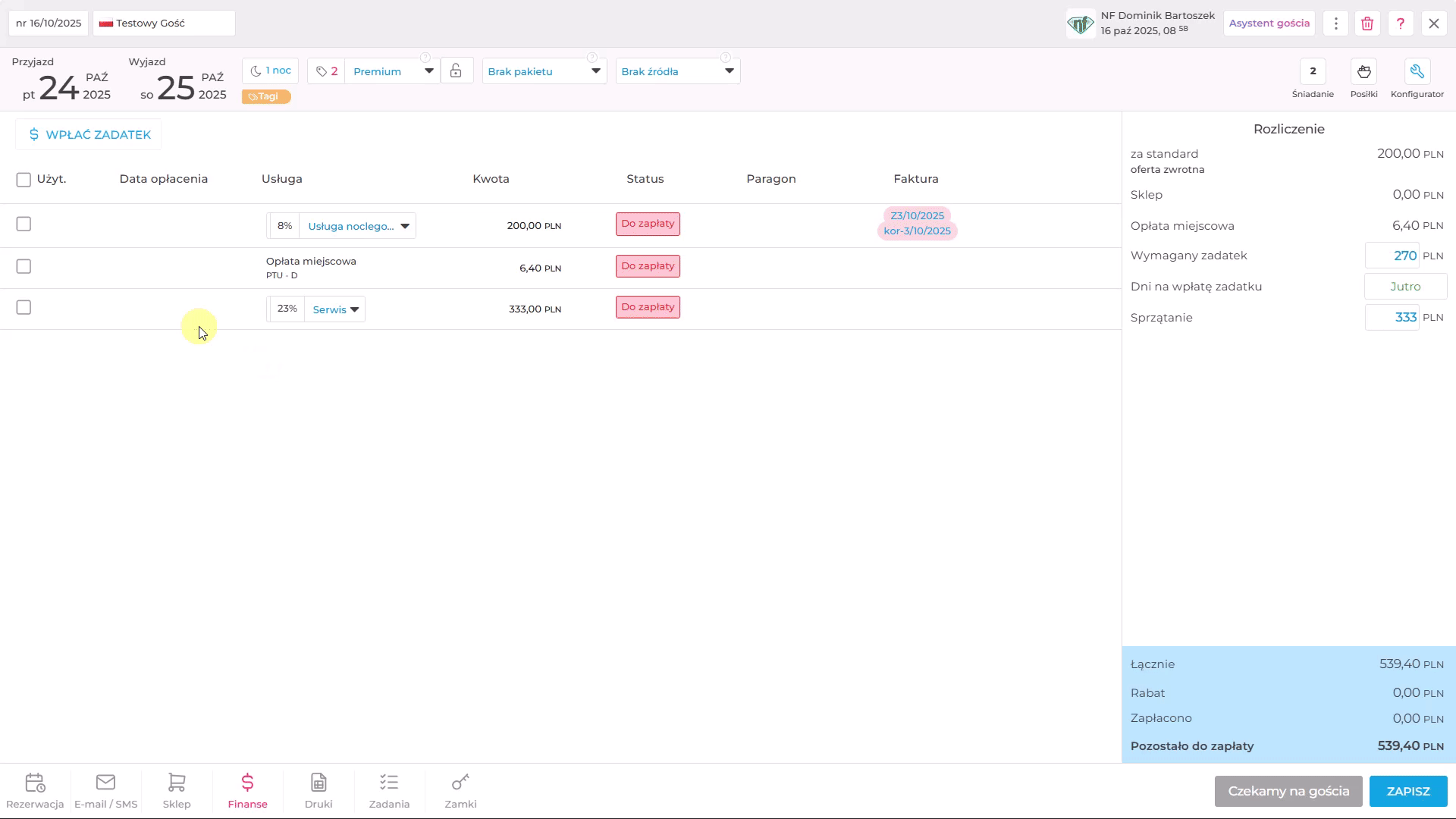Click the Testowy Gość name field
Screen dimensions: 1456x819
[x=164, y=24]
